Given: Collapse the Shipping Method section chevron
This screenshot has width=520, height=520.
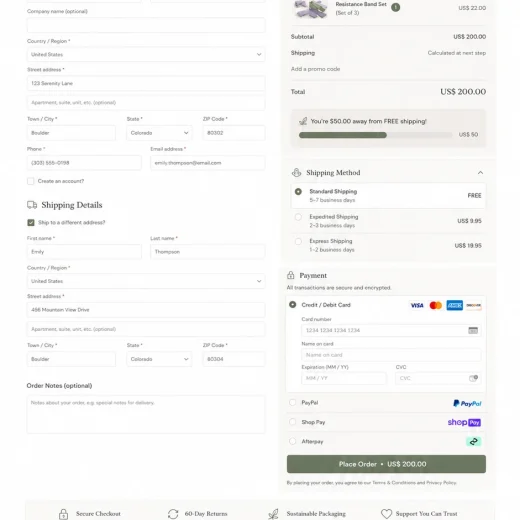Looking at the screenshot, I should pyautogui.click(x=480, y=172).
